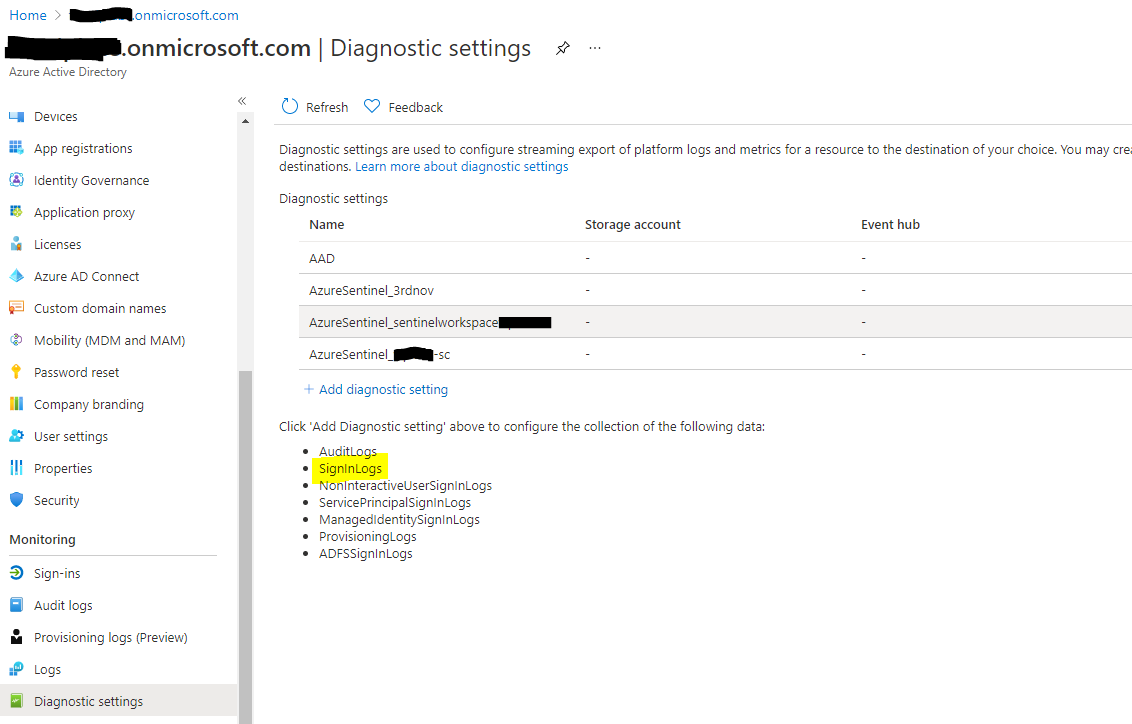Click ADFSSignInLogs list entry
1132x724 pixels.
(x=366, y=554)
